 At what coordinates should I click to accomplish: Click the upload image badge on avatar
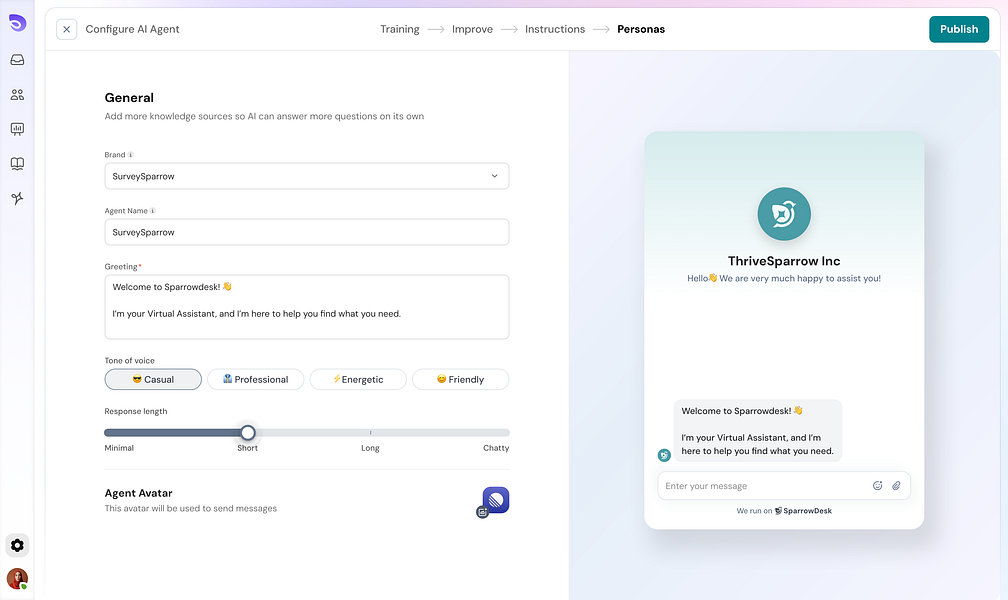(x=482, y=512)
